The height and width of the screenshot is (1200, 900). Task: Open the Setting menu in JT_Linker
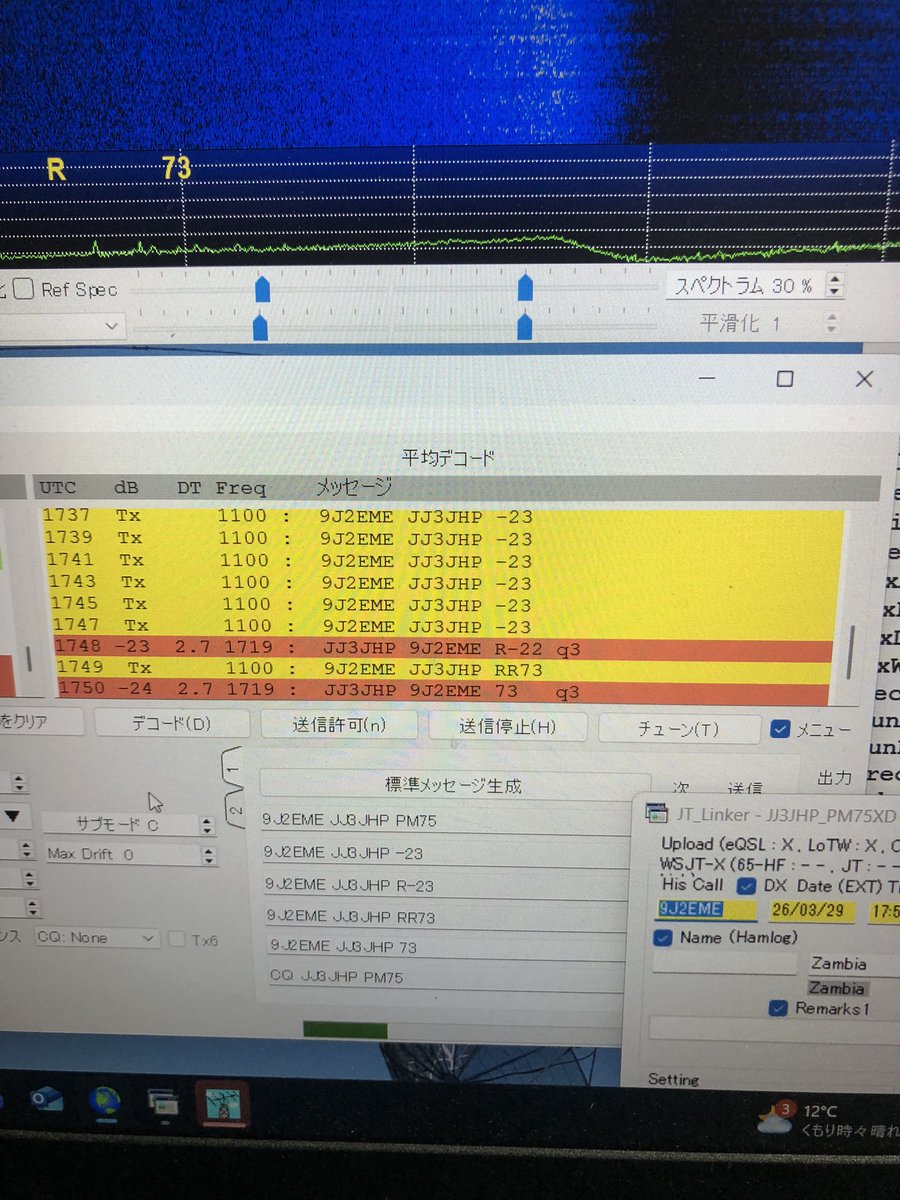click(x=674, y=1079)
